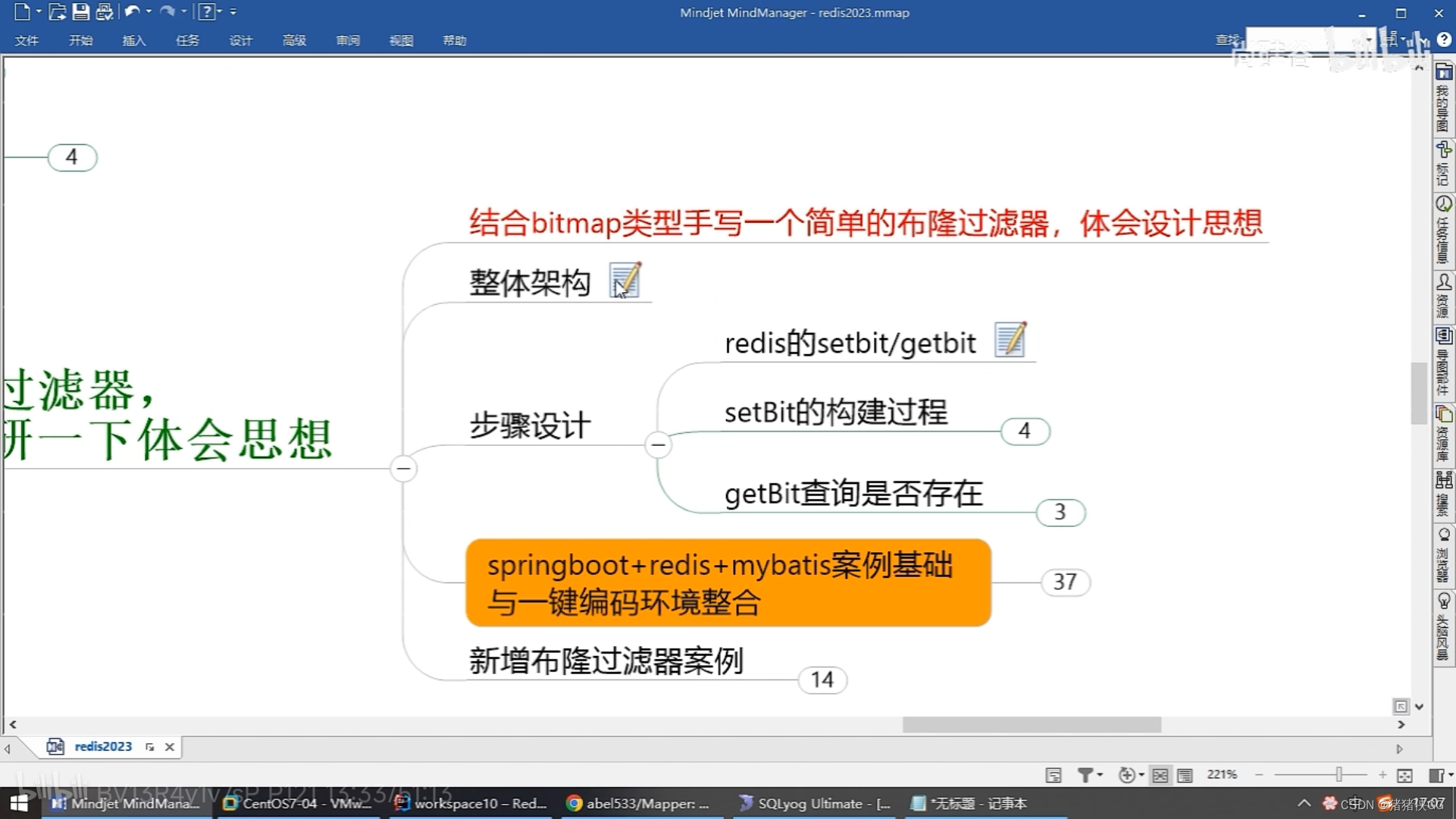
Task: Close the redis2023 document tab
Action: [x=170, y=747]
